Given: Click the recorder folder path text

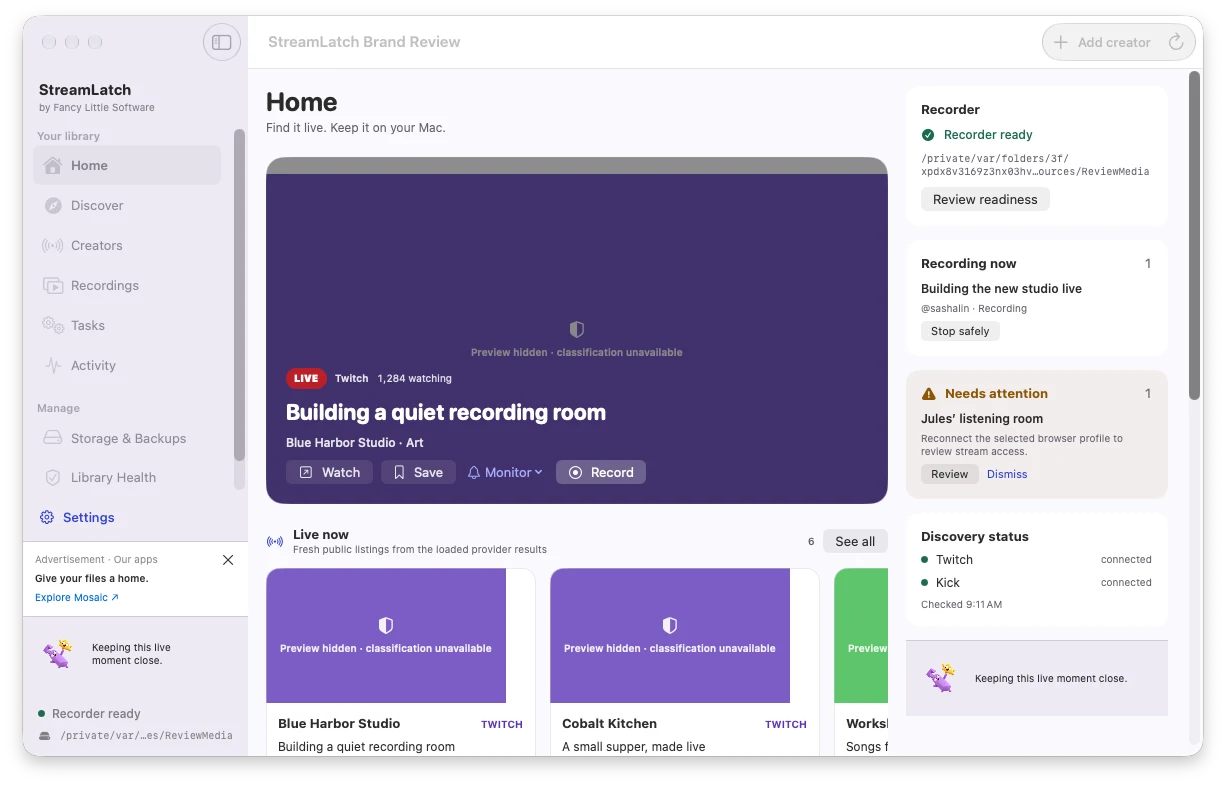Looking at the screenshot, I should 1035,165.
